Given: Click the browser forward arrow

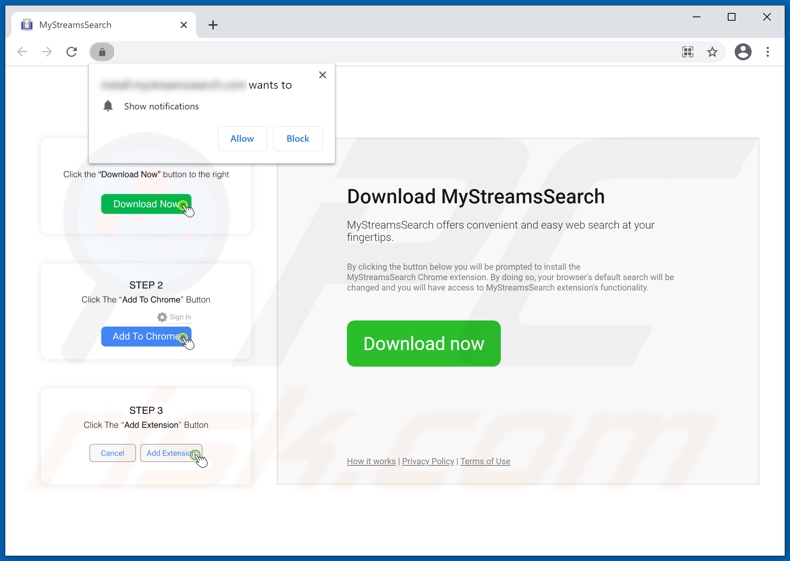Looking at the screenshot, I should [47, 52].
